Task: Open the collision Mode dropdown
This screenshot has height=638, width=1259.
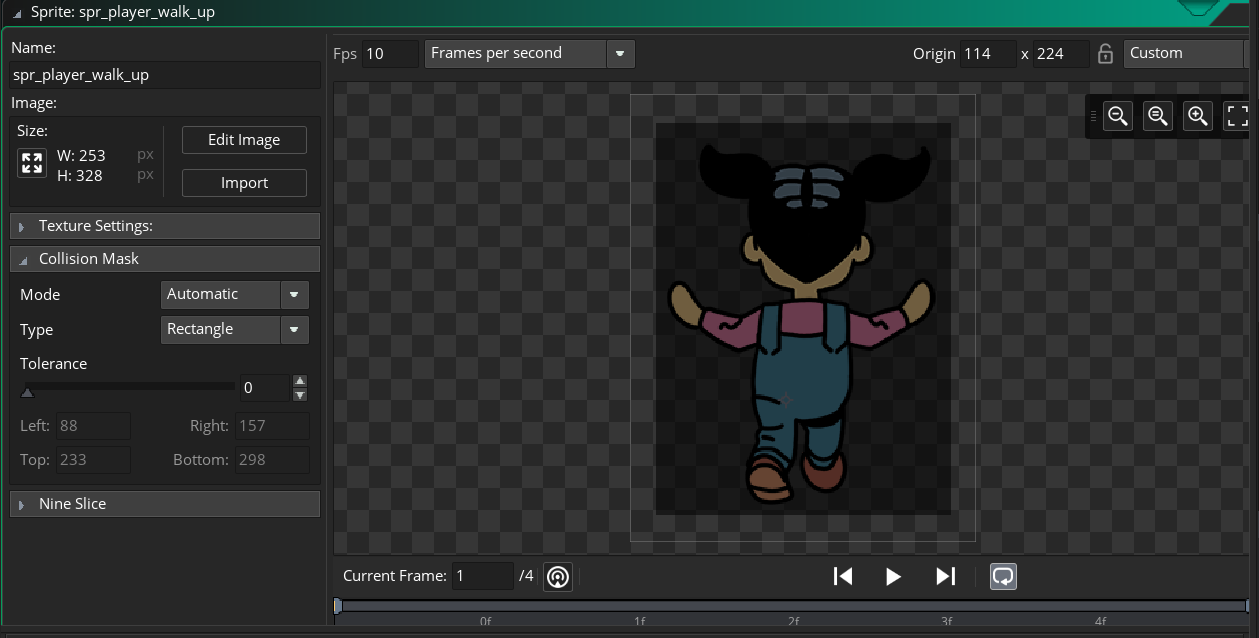Action: click(x=235, y=294)
